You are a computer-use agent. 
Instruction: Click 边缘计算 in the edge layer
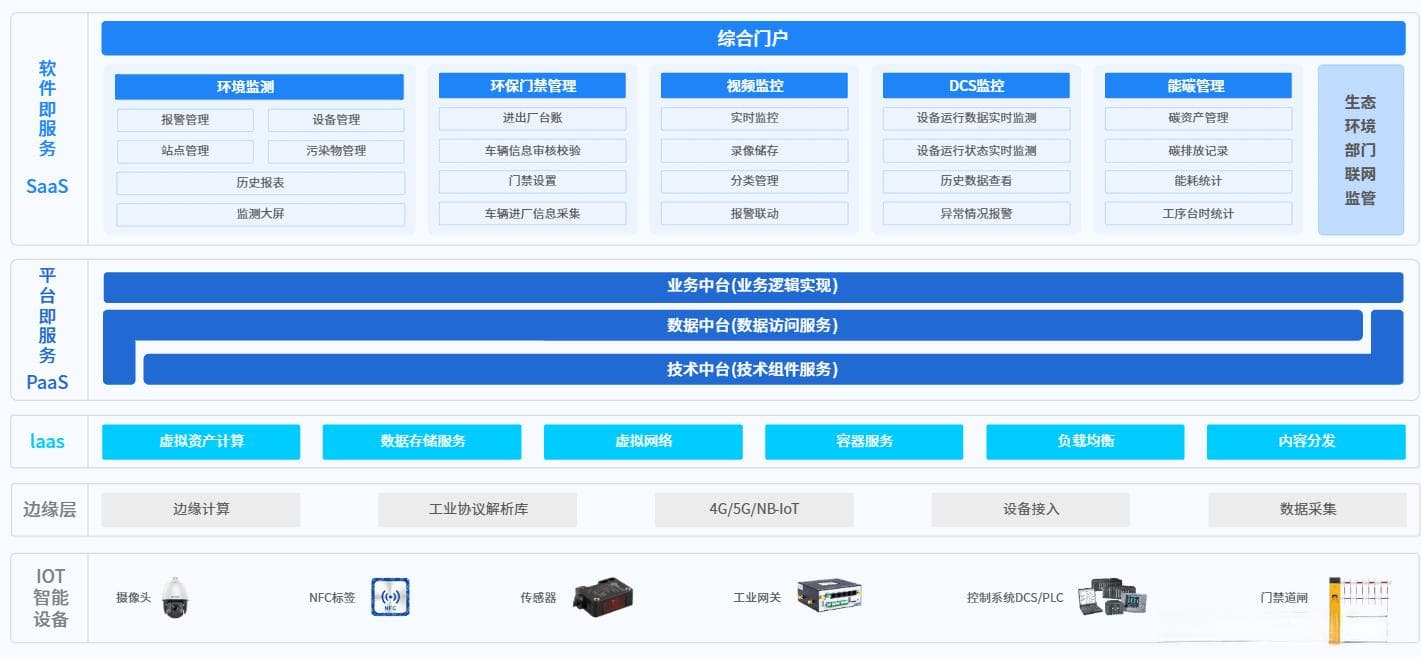tap(201, 509)
